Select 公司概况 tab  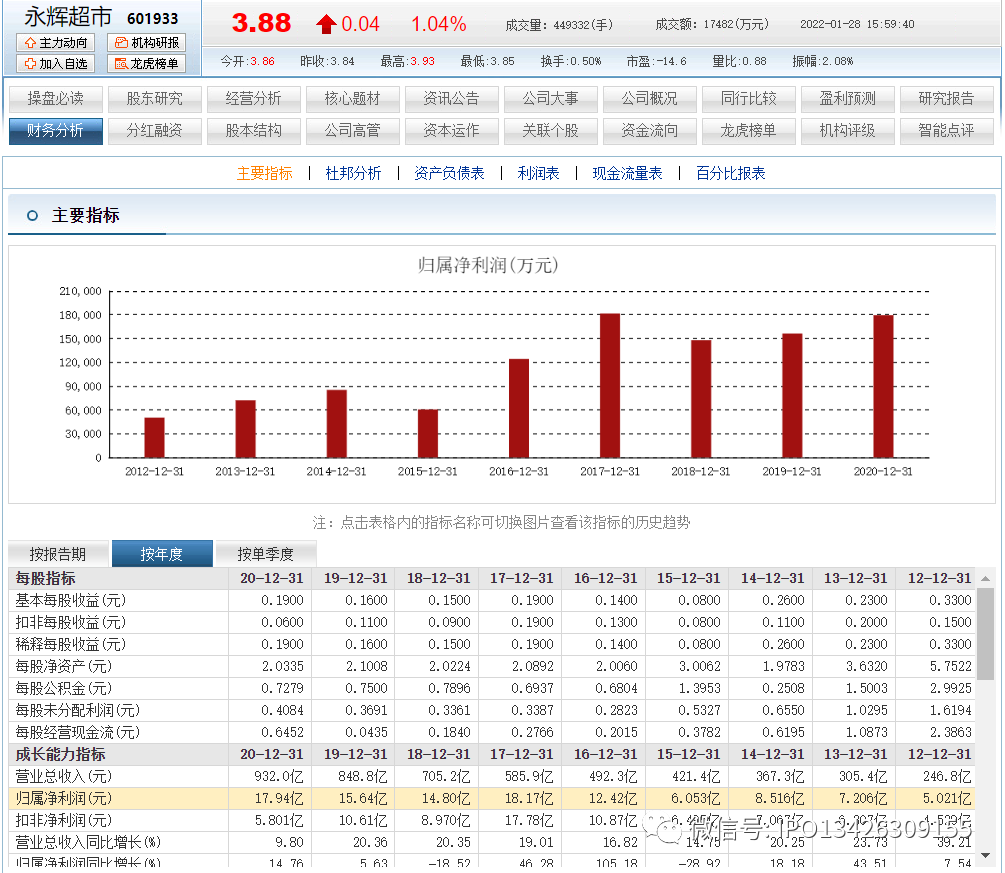tap(650, 99)
